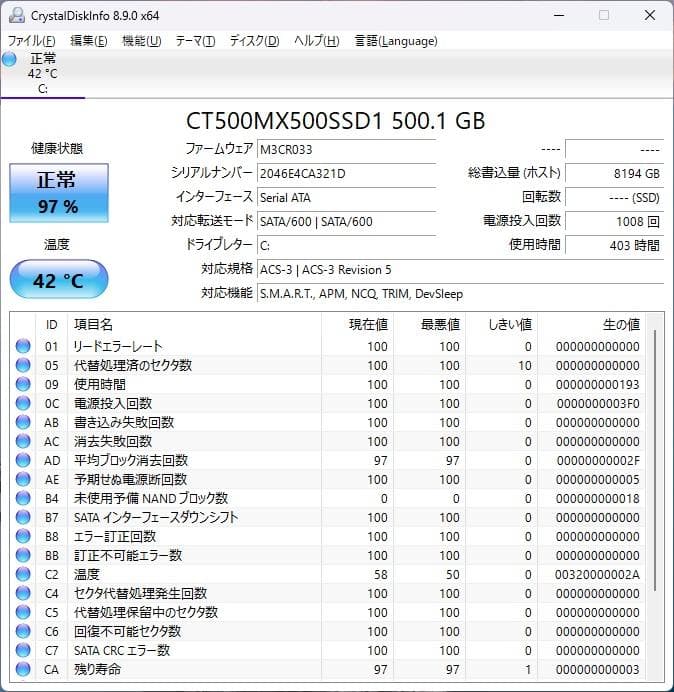Image resolution: width=674 pixels, height=692 pixels.
Task: Click status orb of row C7 SATA CRC エラー数
Action: [x=23, y=650]
